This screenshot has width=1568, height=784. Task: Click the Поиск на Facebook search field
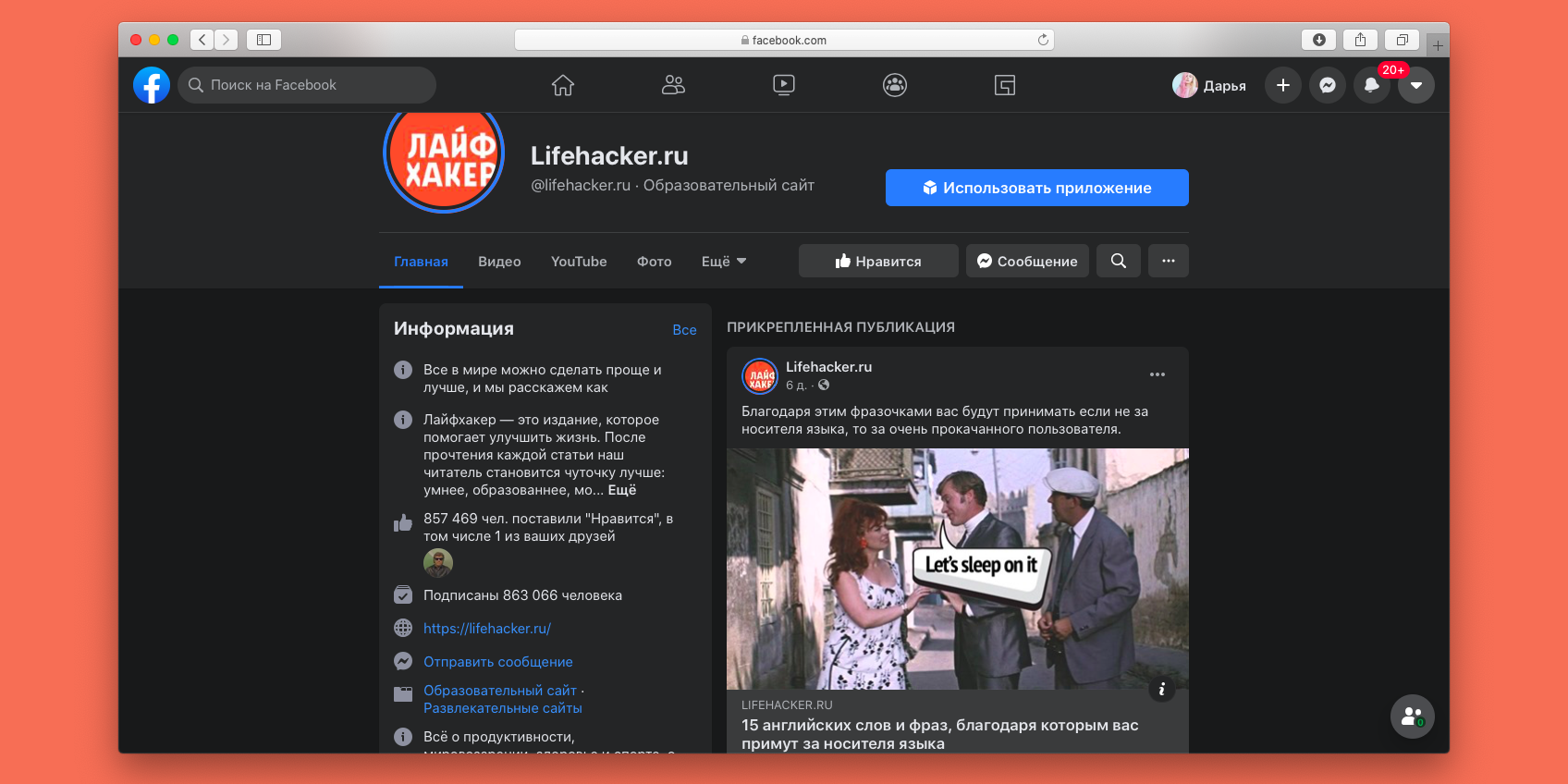point(307,85)
